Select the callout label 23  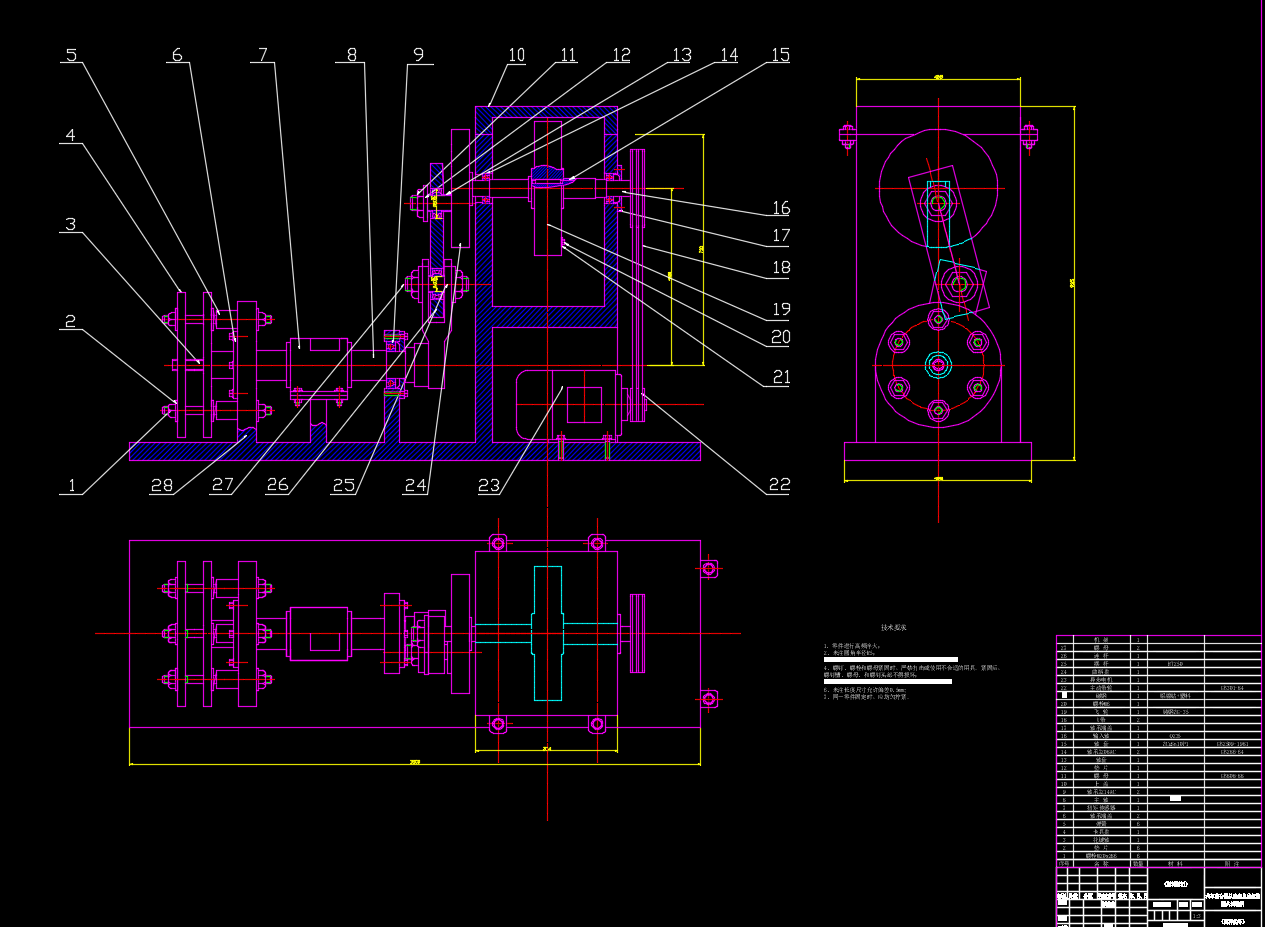coord(488,485)
